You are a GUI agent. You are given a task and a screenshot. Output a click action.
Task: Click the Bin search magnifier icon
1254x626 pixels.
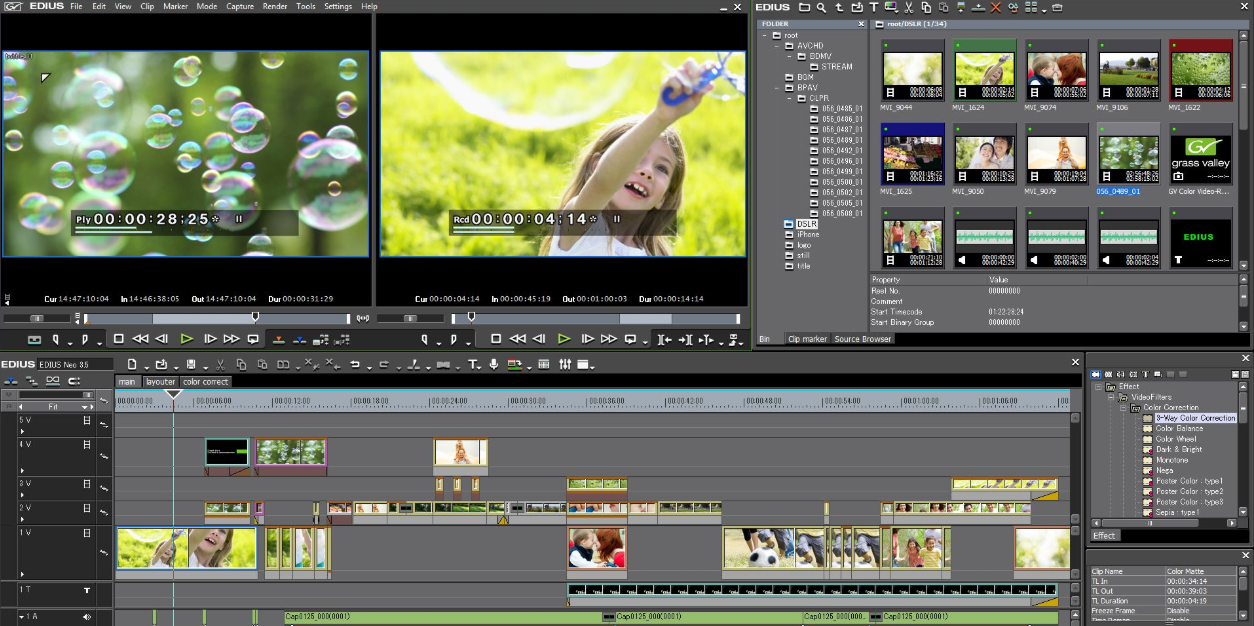(x=821, y=8)
